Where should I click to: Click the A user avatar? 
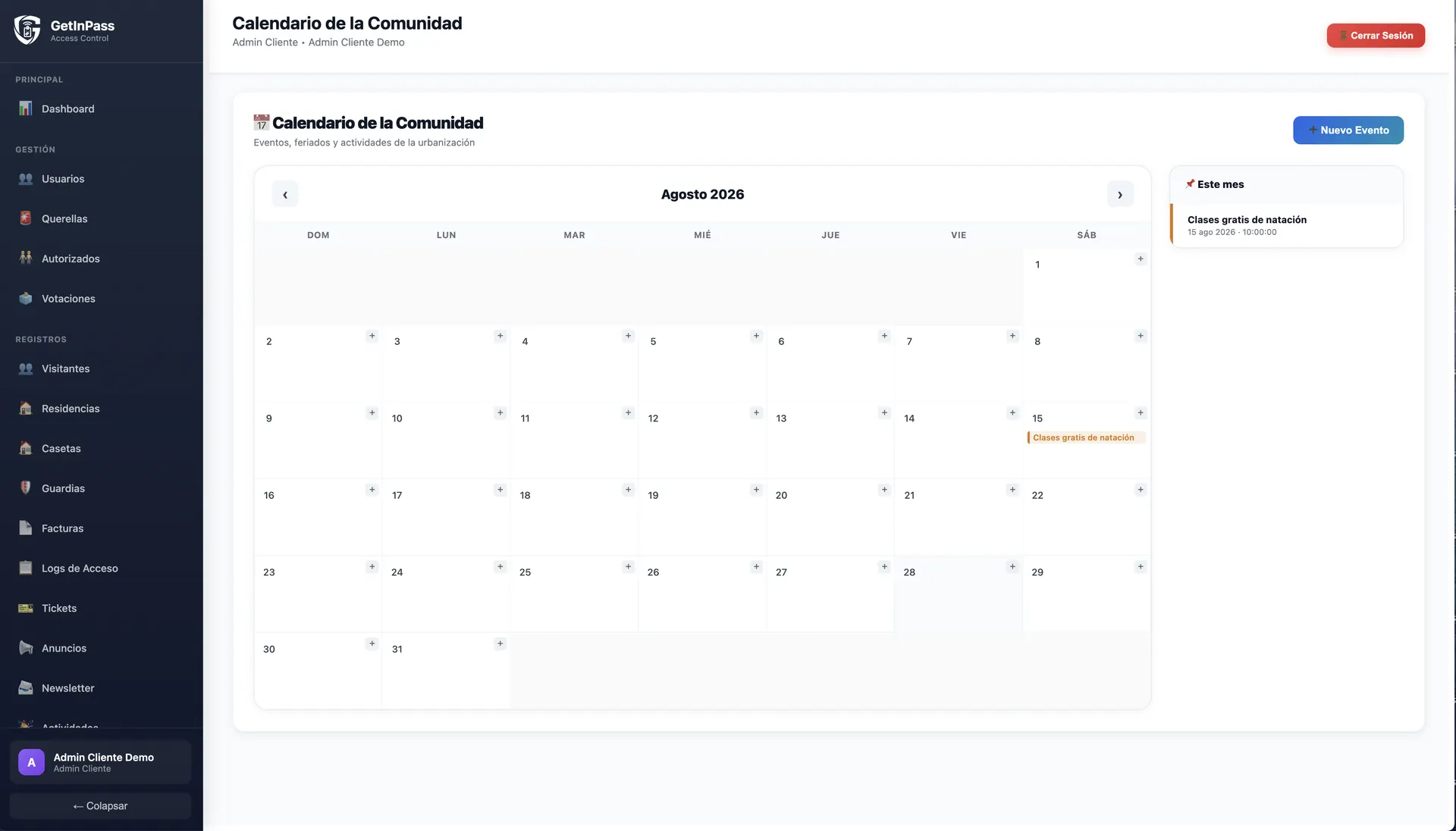31,762
